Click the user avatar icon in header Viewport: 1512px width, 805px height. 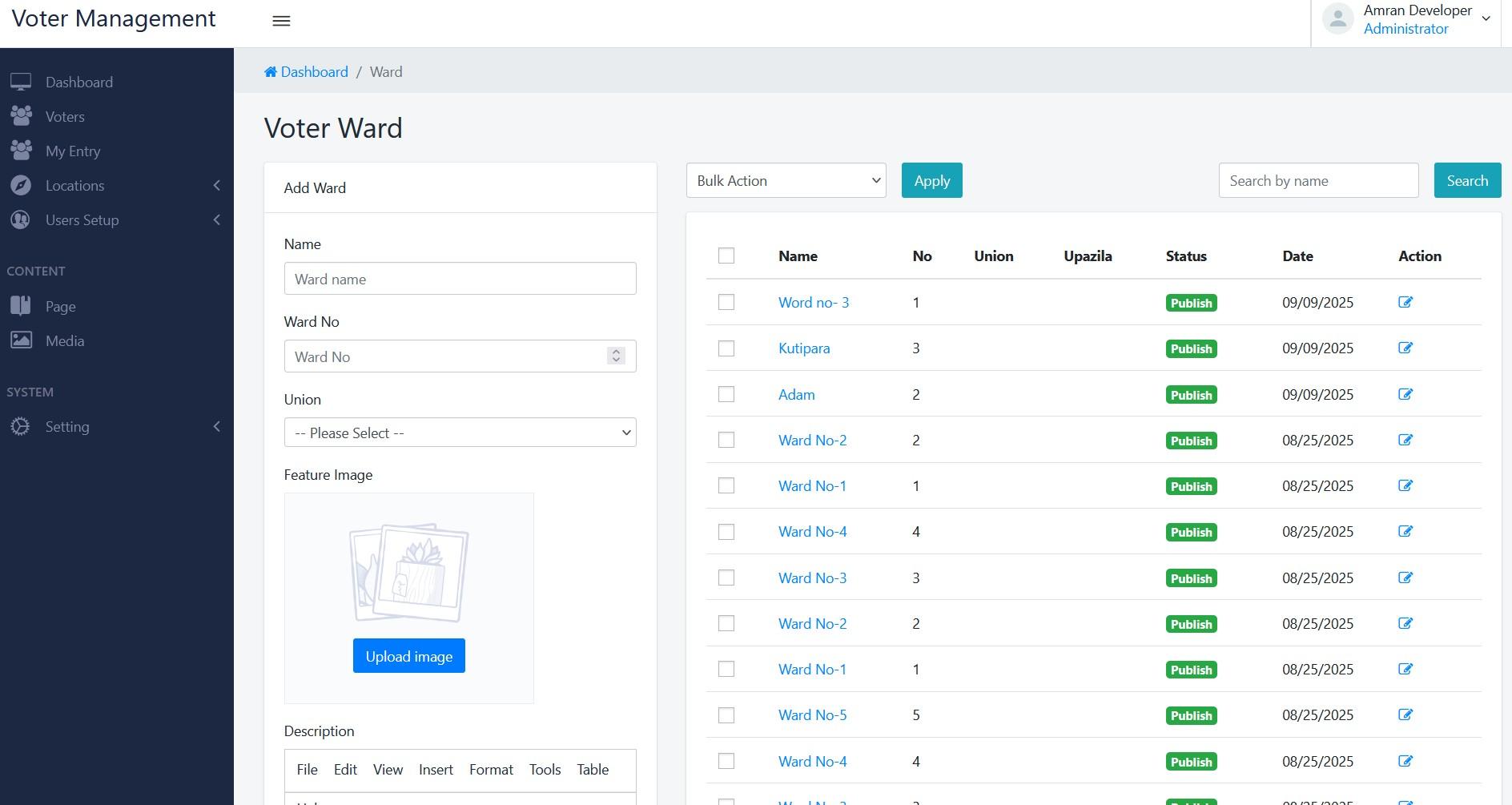pos(1337,19)
